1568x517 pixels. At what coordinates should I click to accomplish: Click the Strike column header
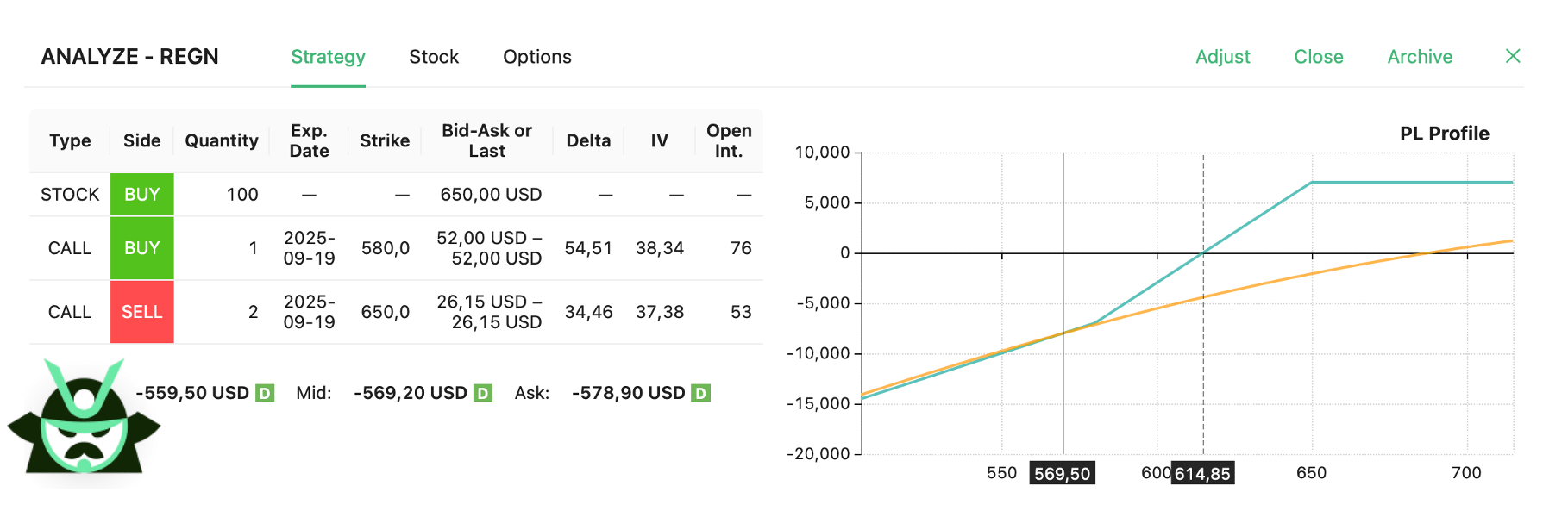pos(385,140)
